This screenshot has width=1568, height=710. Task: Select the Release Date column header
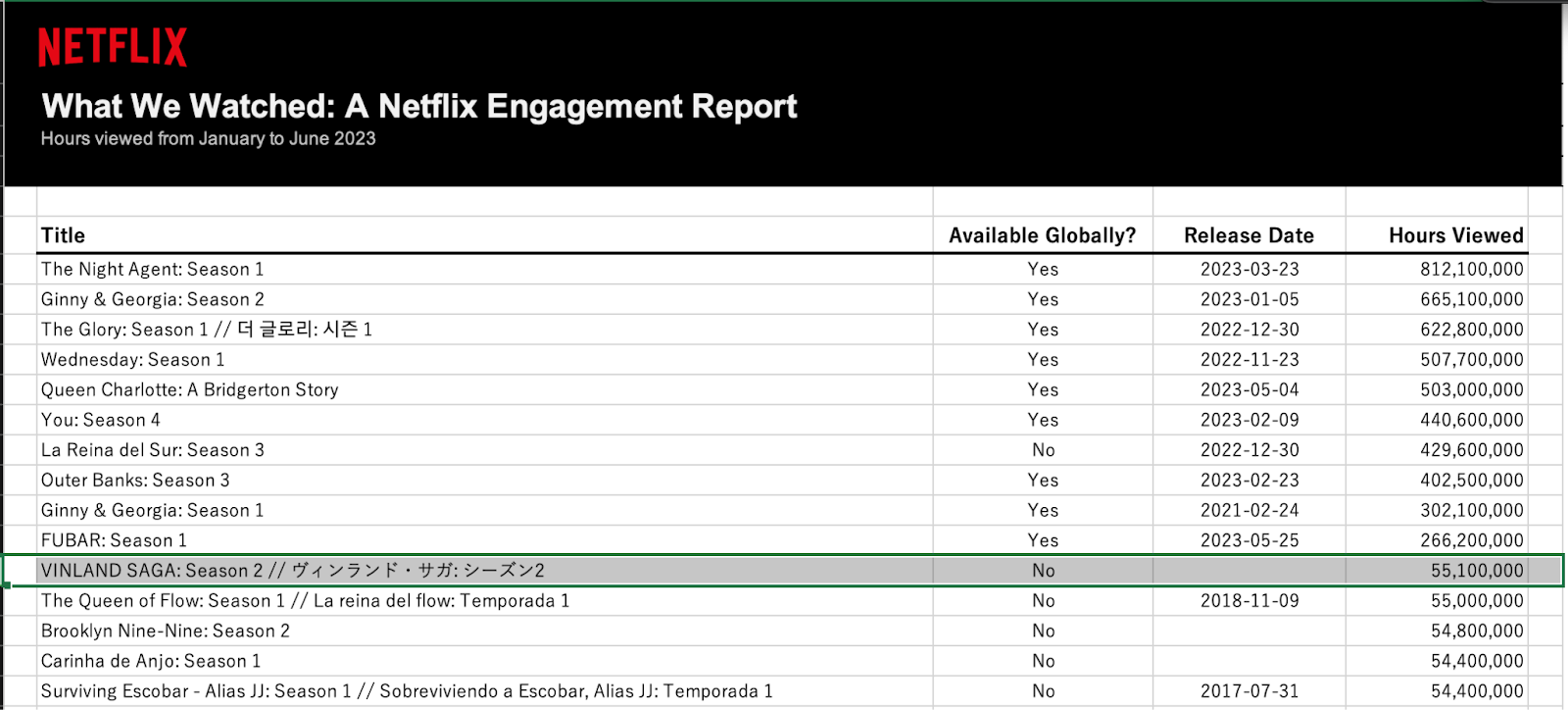point(1249,235)
